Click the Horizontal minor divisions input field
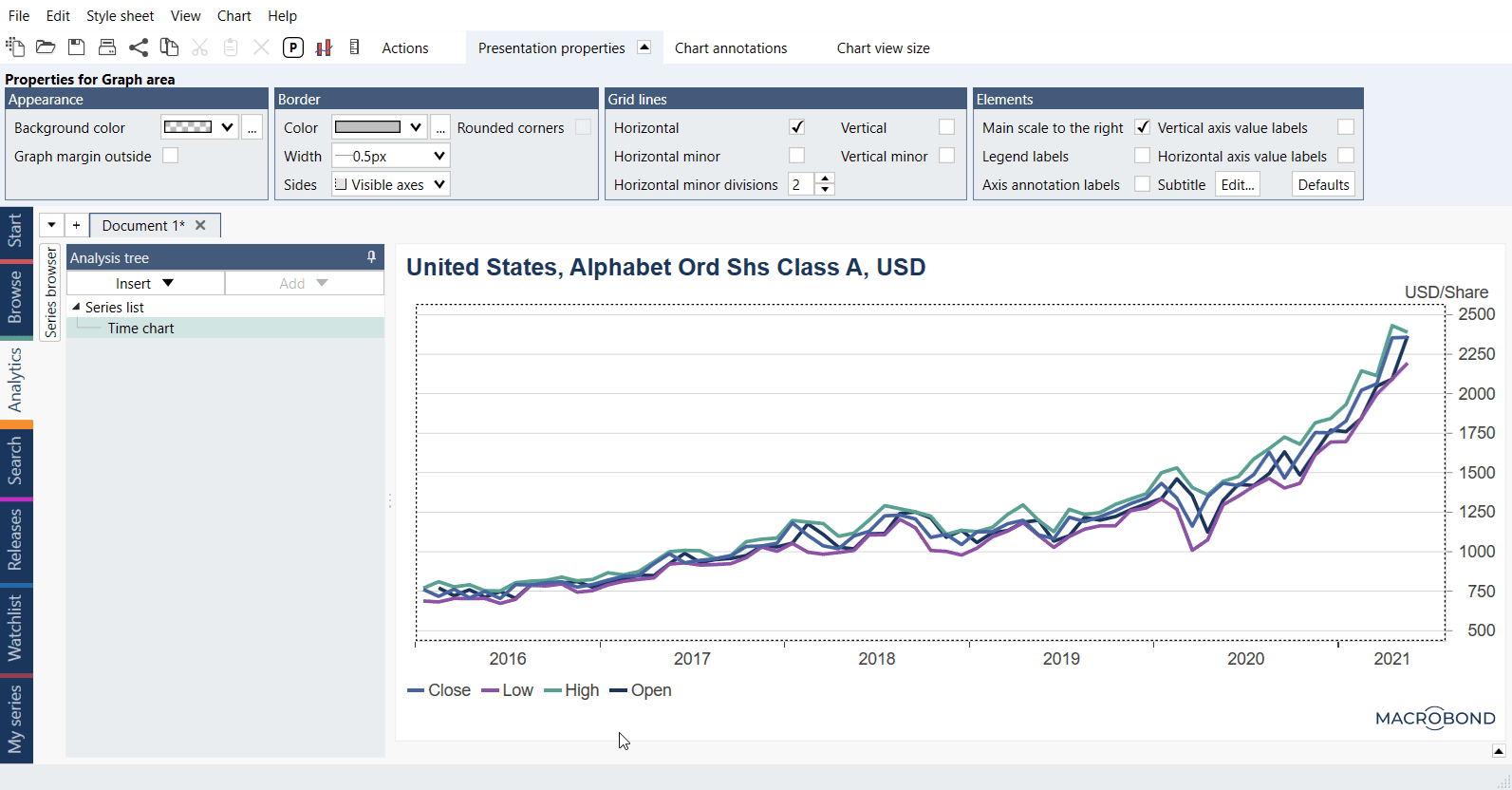 [x=801, y=184]
